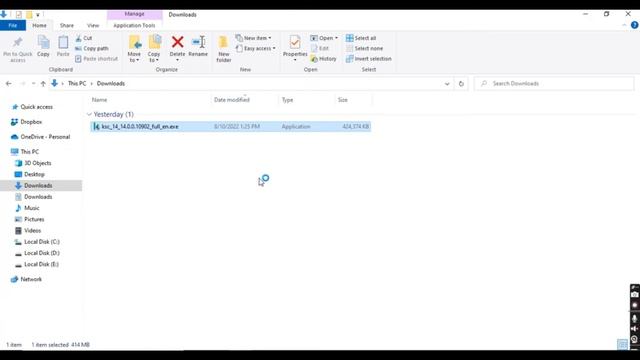
Task: Go back in folder history
Action: click(x=9, y=84)
